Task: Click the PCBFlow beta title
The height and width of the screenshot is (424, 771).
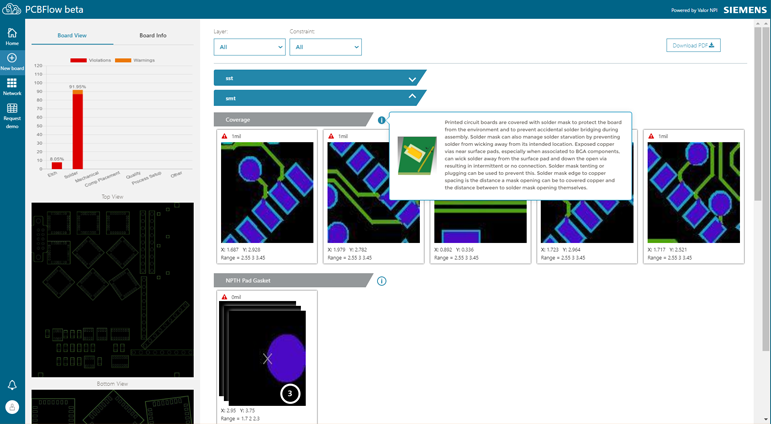Action: tap(54, 9)
